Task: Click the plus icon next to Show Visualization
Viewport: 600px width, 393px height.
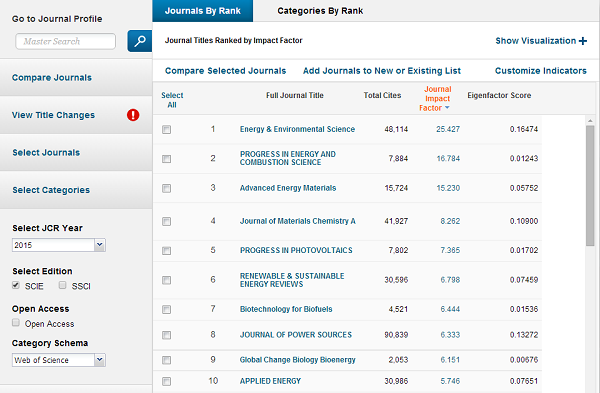Action: (583, 41)
